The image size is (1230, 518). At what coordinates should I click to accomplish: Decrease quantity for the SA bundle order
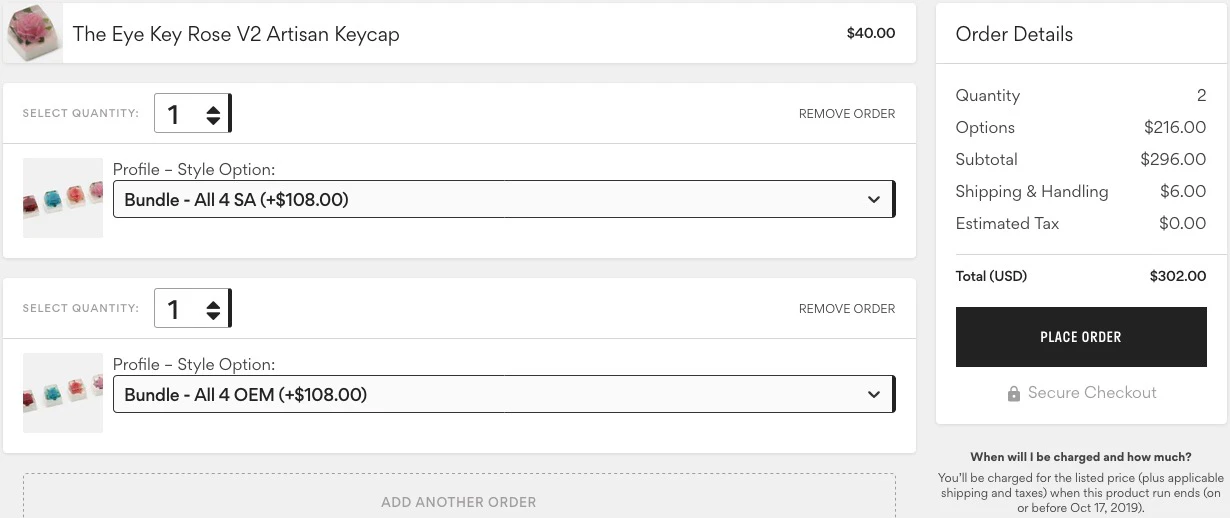point(213,120)
